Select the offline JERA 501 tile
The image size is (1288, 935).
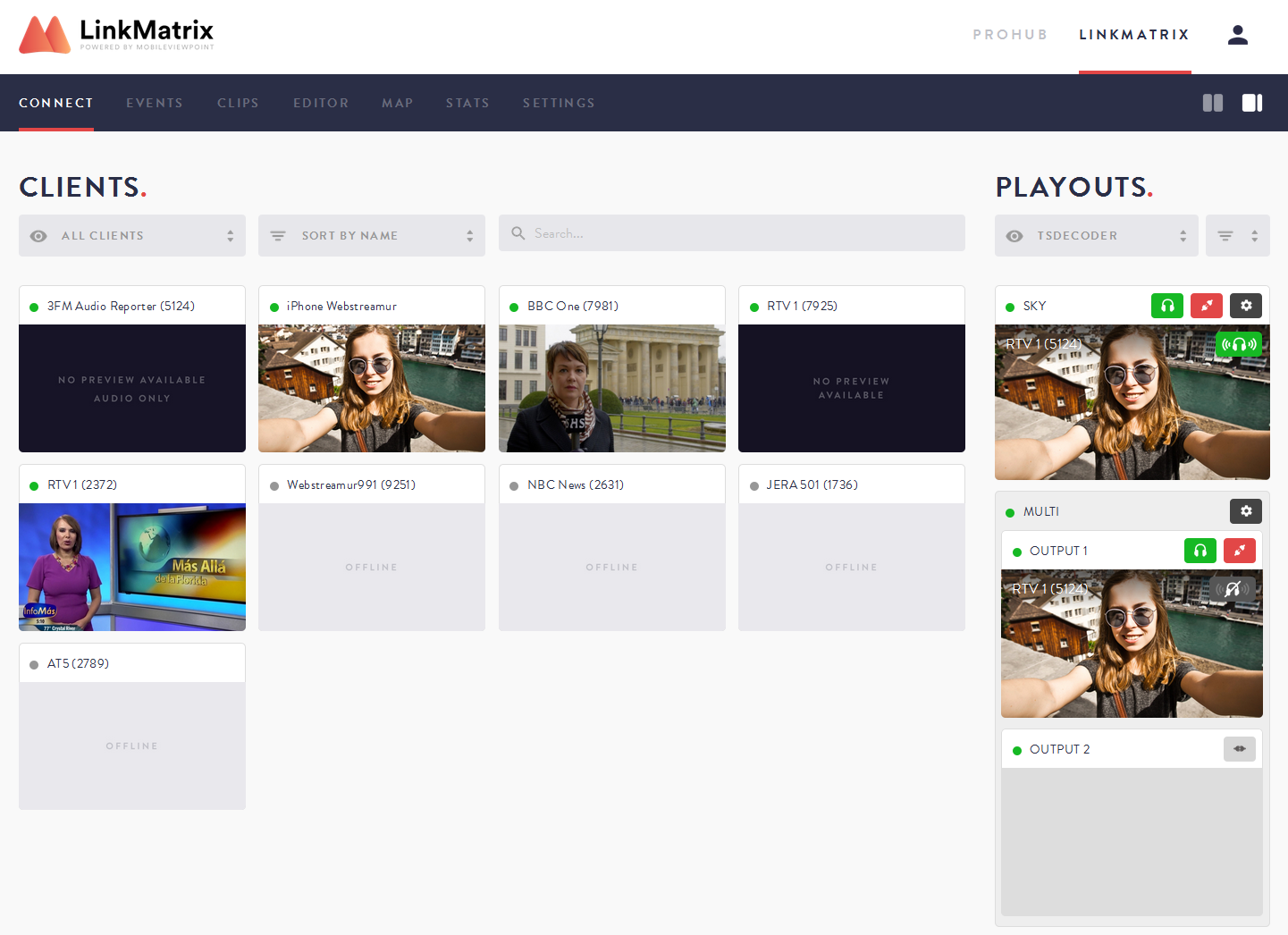(x=852, y=567)
